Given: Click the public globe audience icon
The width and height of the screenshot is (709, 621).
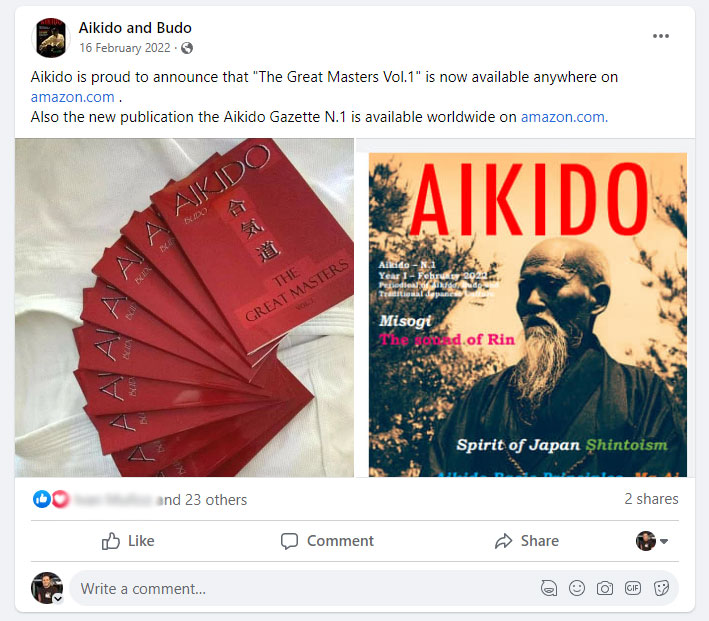Looking at the screenshot, I should click(x=187, y=48).
